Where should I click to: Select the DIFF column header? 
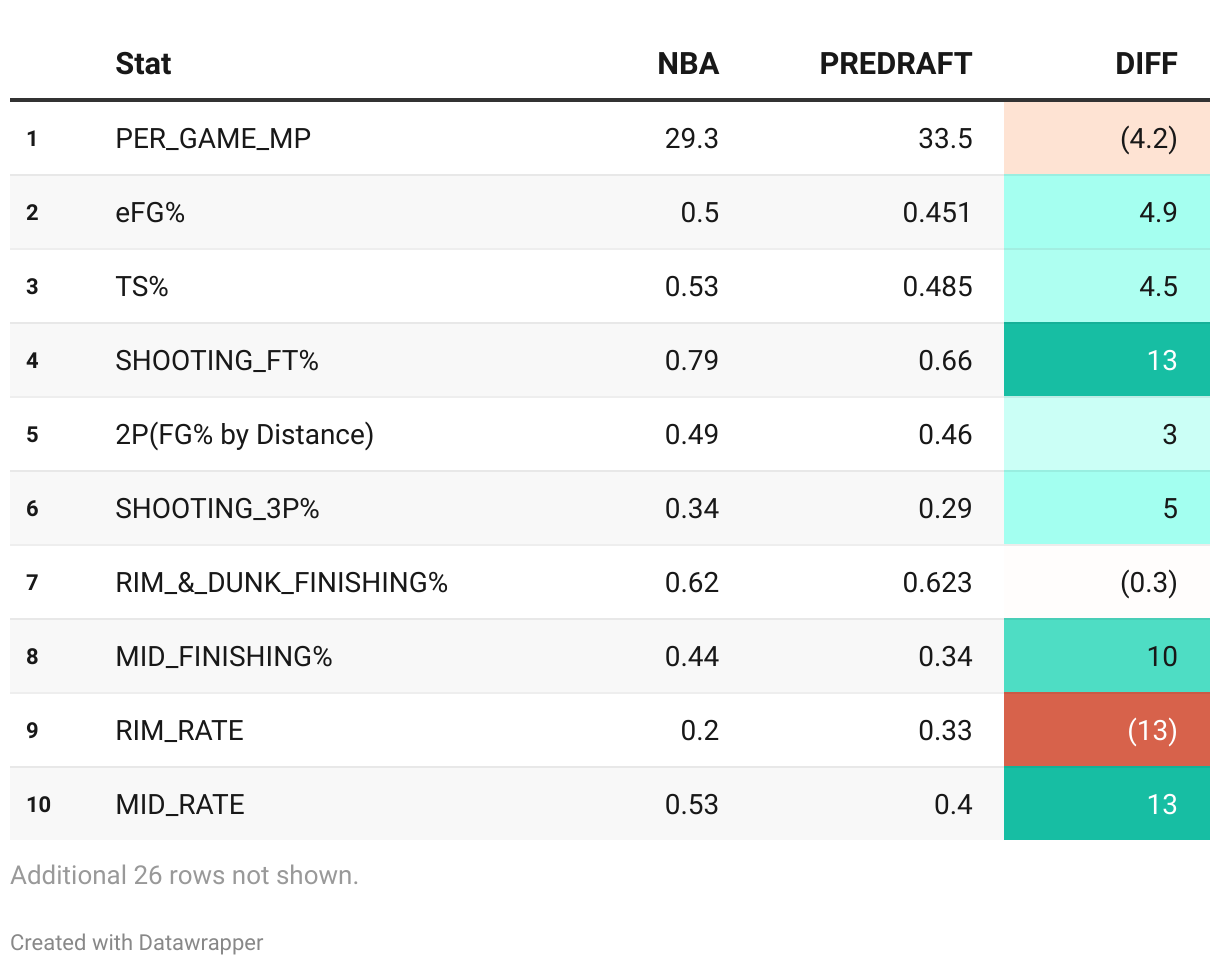coord(1146,64)
